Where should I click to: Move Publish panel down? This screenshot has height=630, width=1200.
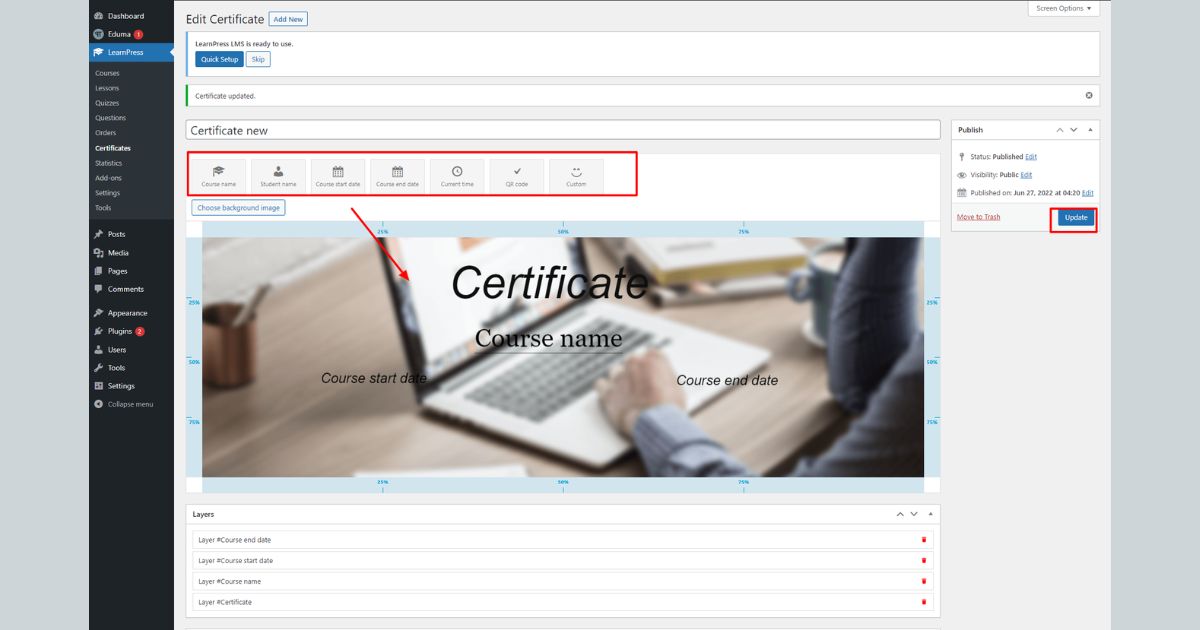tap(1074, 130)
